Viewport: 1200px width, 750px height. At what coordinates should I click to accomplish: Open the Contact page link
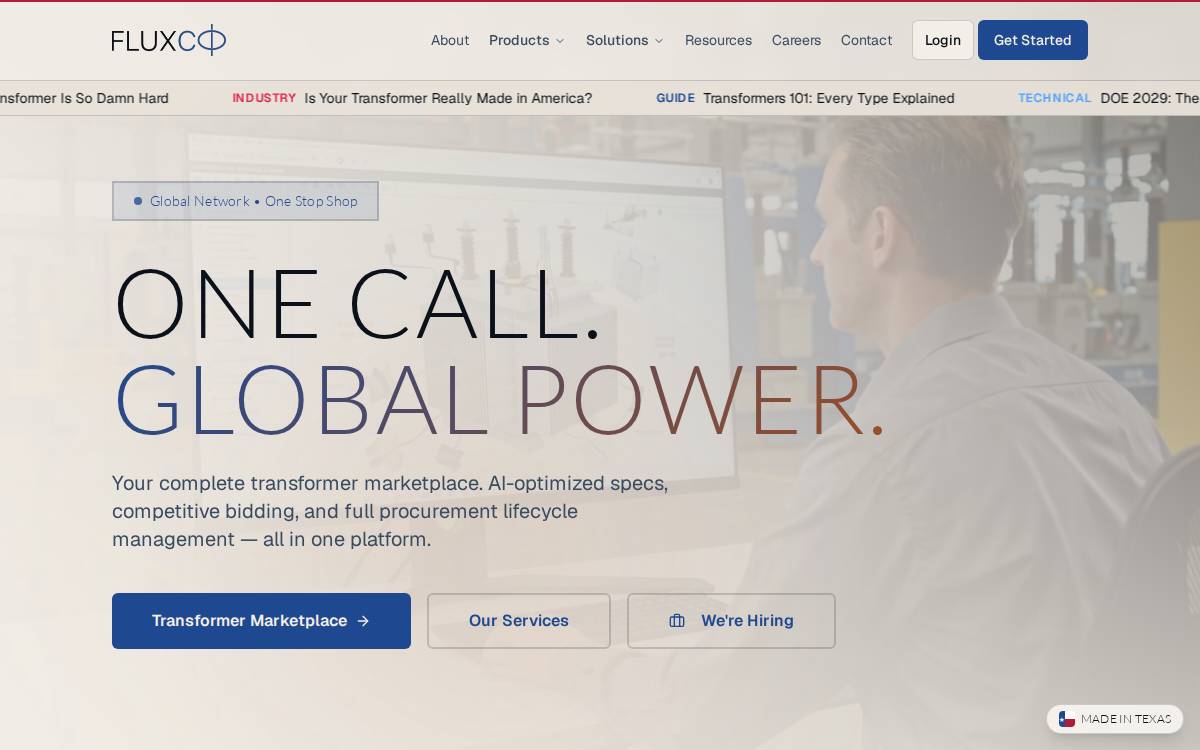pyautogui.click(x=866, y=40)
